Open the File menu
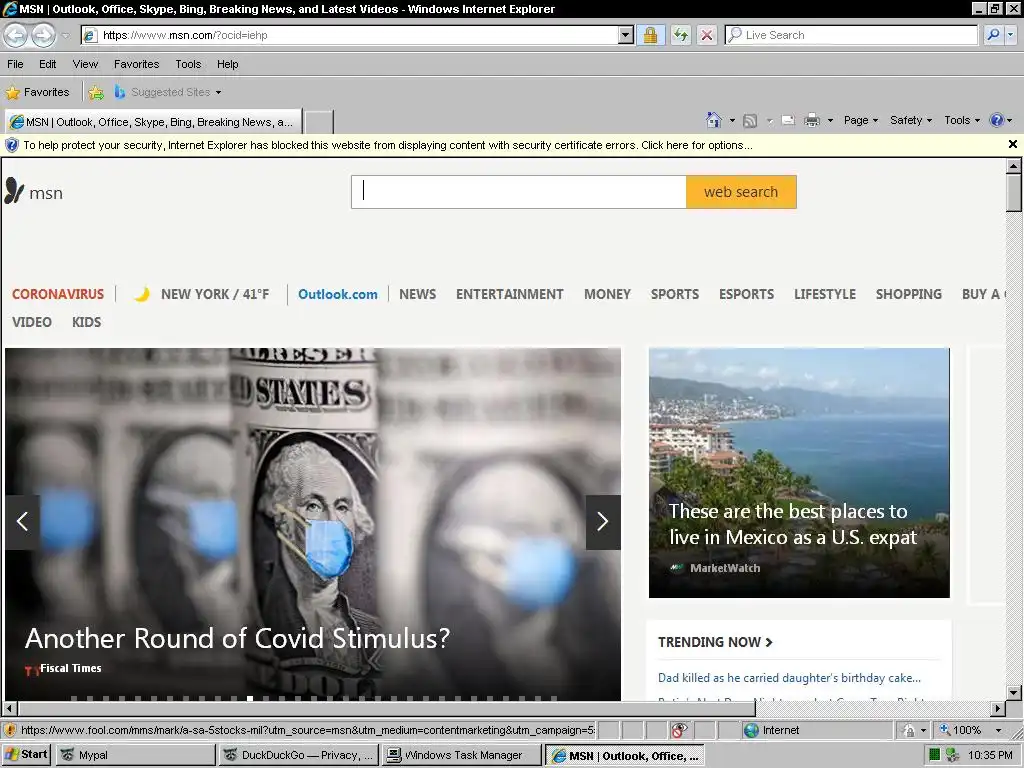Image resolution: width=1024 pixels, height=768 pixels. 15,64
